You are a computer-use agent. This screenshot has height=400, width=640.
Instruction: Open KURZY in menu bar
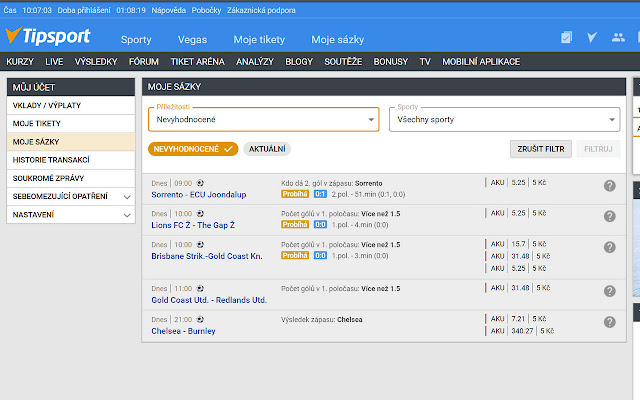click(x=20, y=62)
